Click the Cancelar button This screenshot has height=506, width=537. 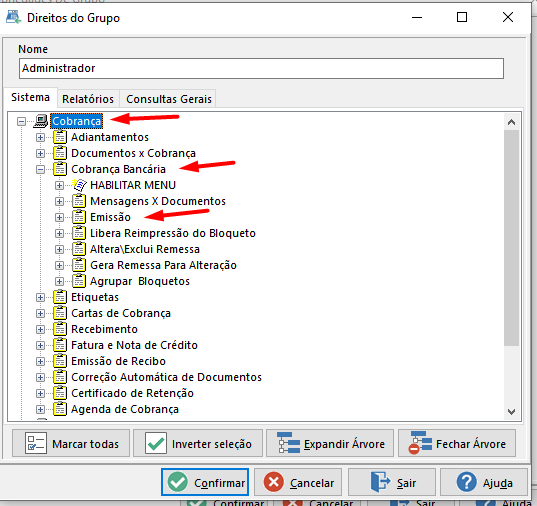pos(298,482)
